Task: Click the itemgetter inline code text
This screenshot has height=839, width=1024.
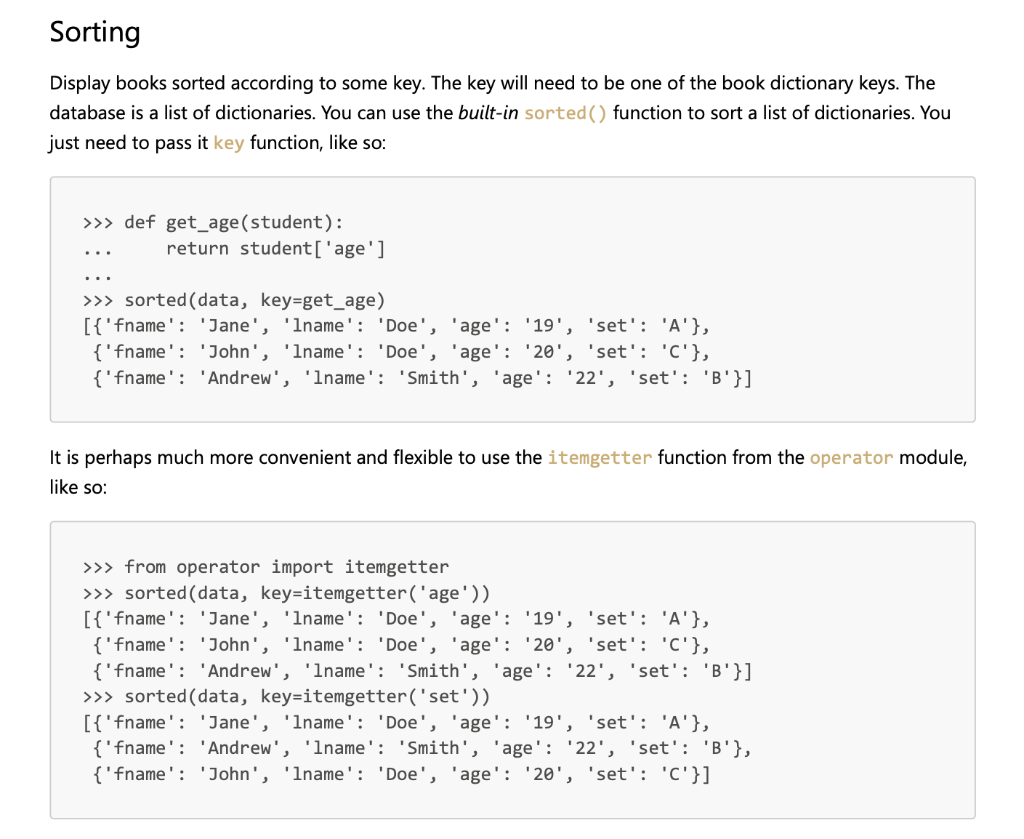Action: pyautogui.click(x=600, y=458)
